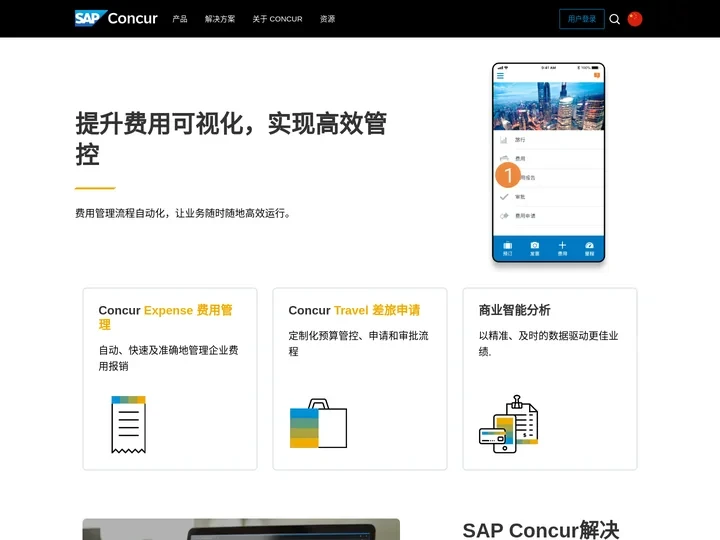Click the laptop image at page bottom

tap(241, 529)
